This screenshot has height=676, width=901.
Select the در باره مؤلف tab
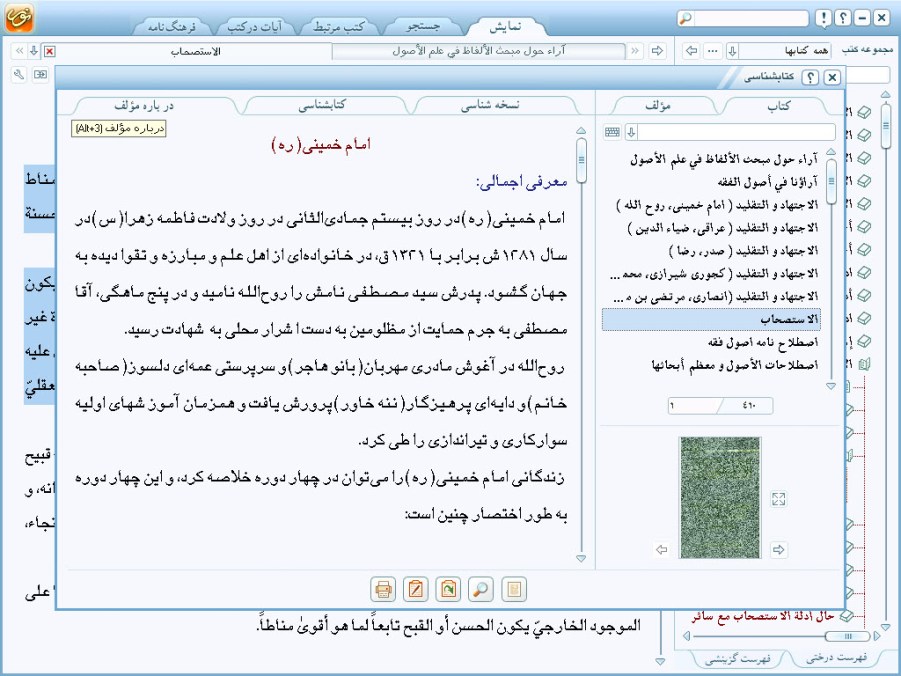[144, 105]
